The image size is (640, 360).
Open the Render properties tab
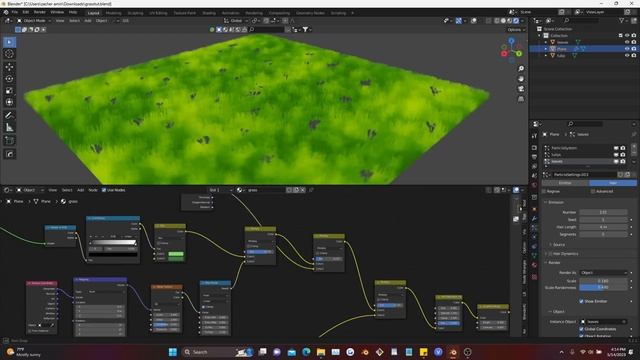point(534,147)
